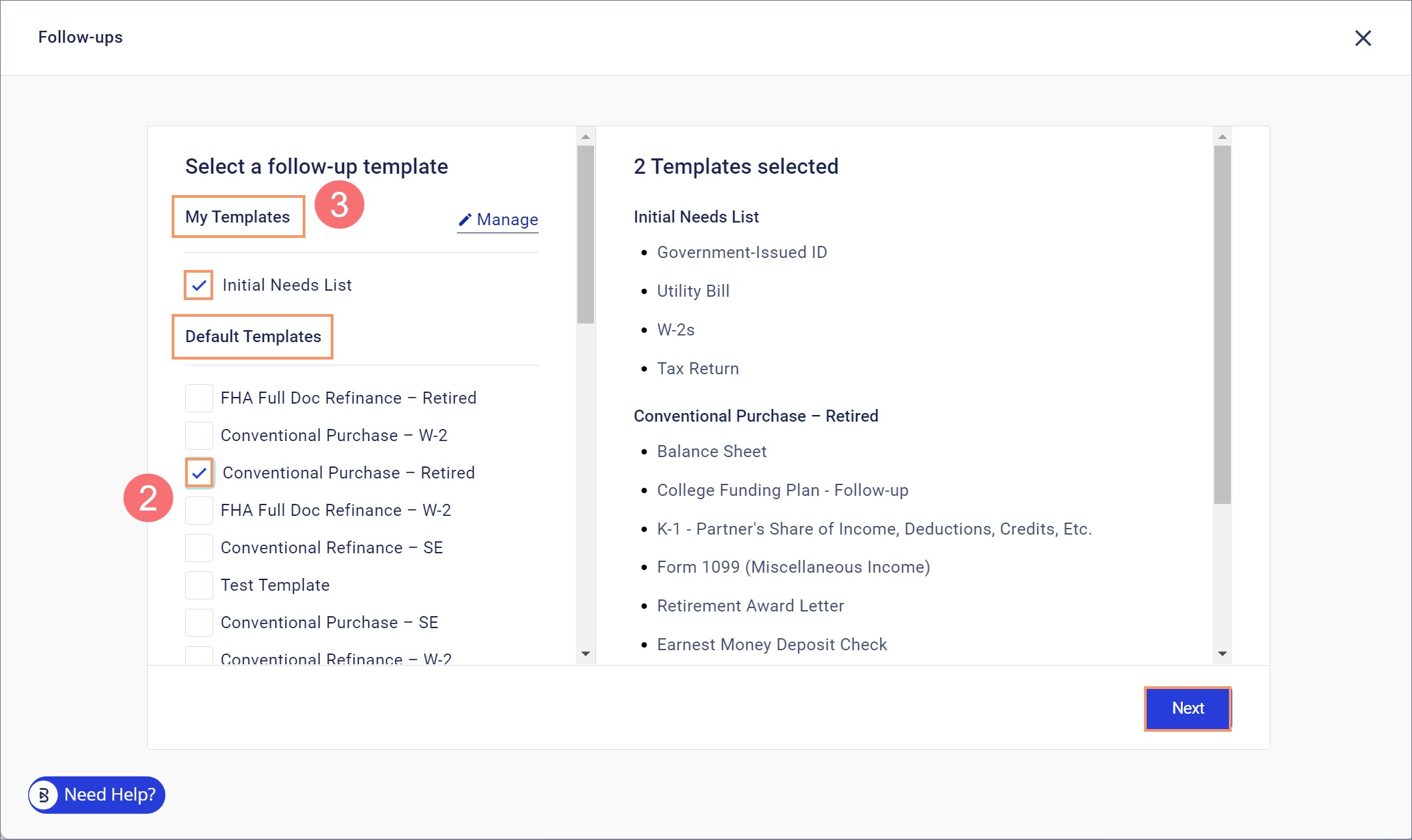The height and width of the screenshot is (840, 1412).
Task: Select Conventional Refinance – SE checkbox
Action: tap(198, 548)
